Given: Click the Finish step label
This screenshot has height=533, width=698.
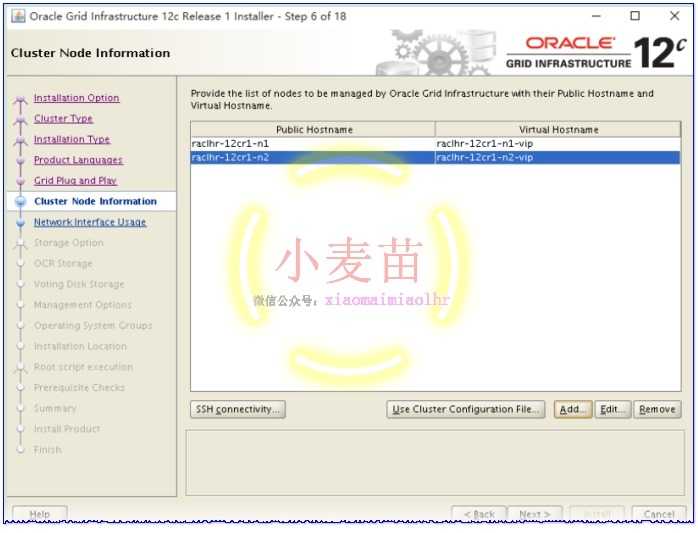Looking at the screenshot, I should pos(48,450).
